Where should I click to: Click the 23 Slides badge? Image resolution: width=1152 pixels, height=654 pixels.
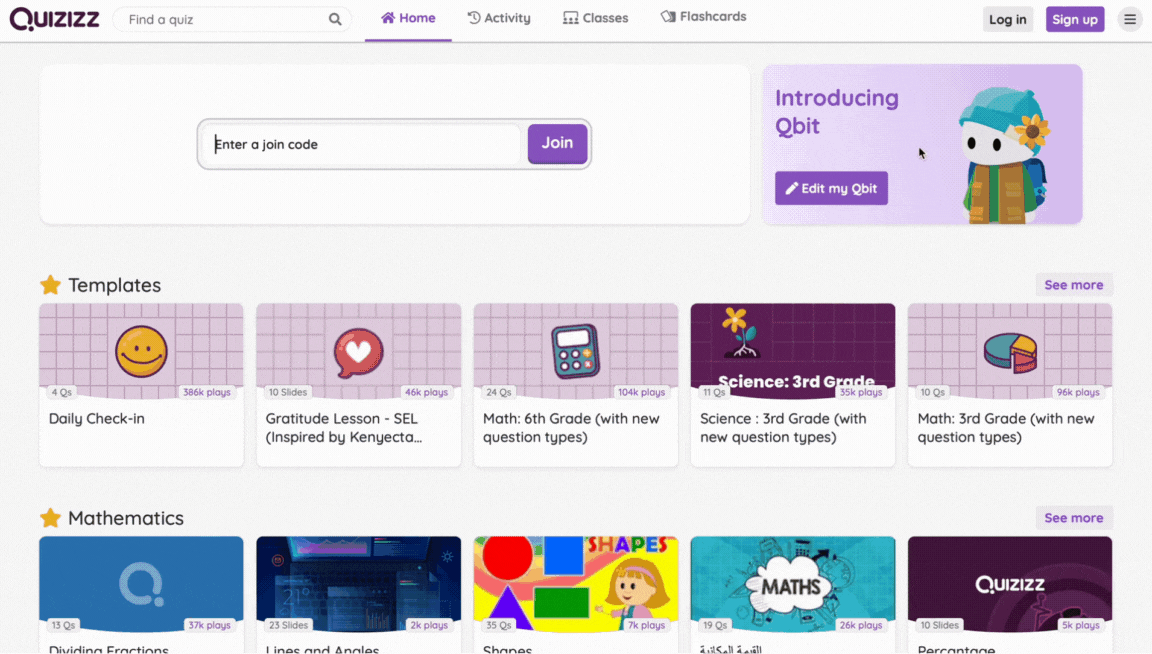[288, 625]
